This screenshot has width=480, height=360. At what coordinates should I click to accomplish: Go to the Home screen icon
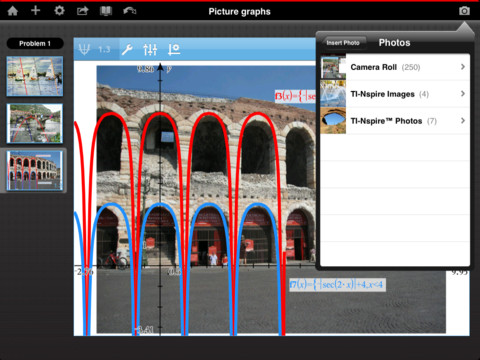click(x=13, y=11)
